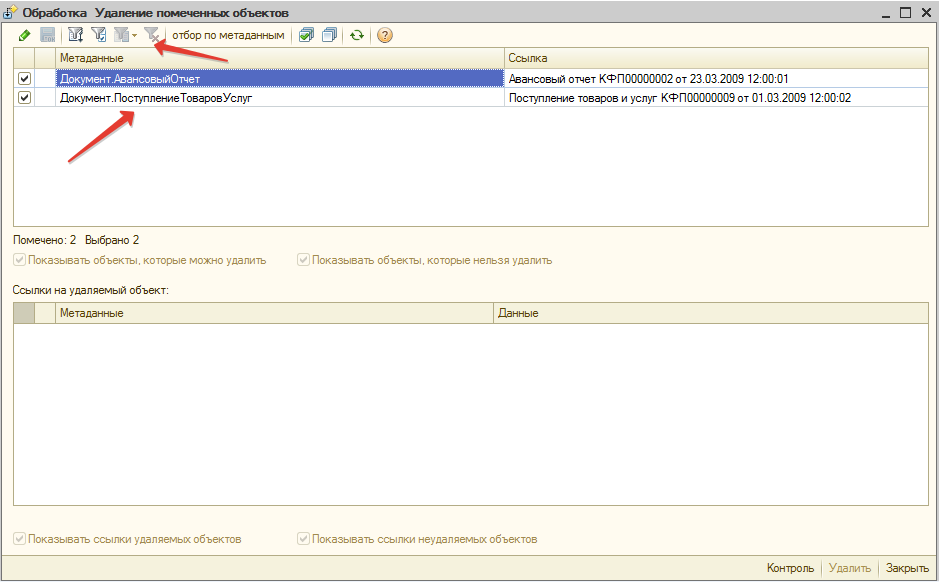
Task: Click the Ссылка column header in top table
Action: 716,59
